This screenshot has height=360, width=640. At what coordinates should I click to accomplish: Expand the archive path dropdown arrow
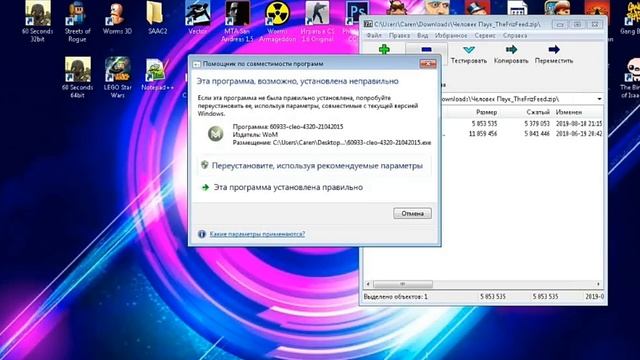tap(599, 99)
